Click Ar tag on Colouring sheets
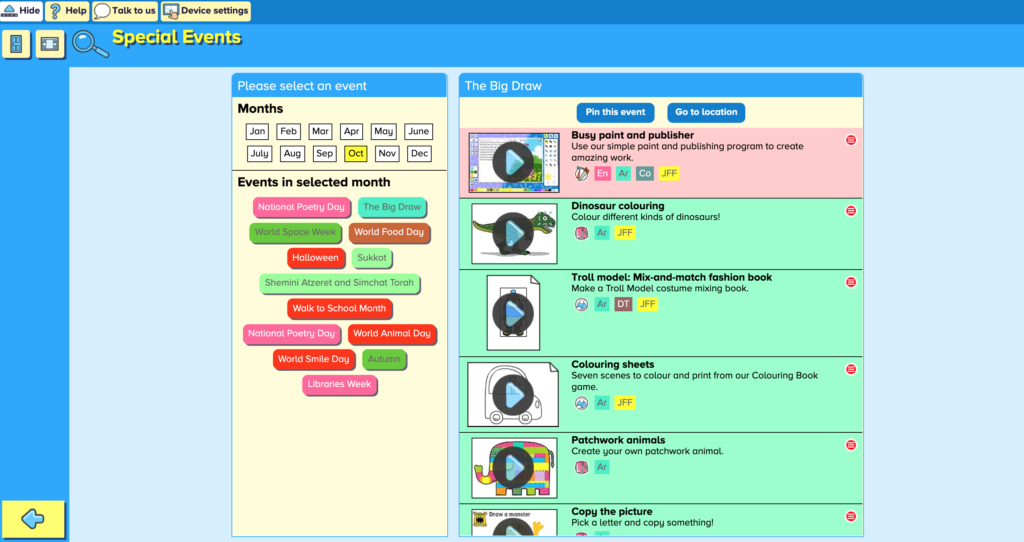Image resolution: width=1024 pixels, height=542 pixels. (x=602, y=403)
